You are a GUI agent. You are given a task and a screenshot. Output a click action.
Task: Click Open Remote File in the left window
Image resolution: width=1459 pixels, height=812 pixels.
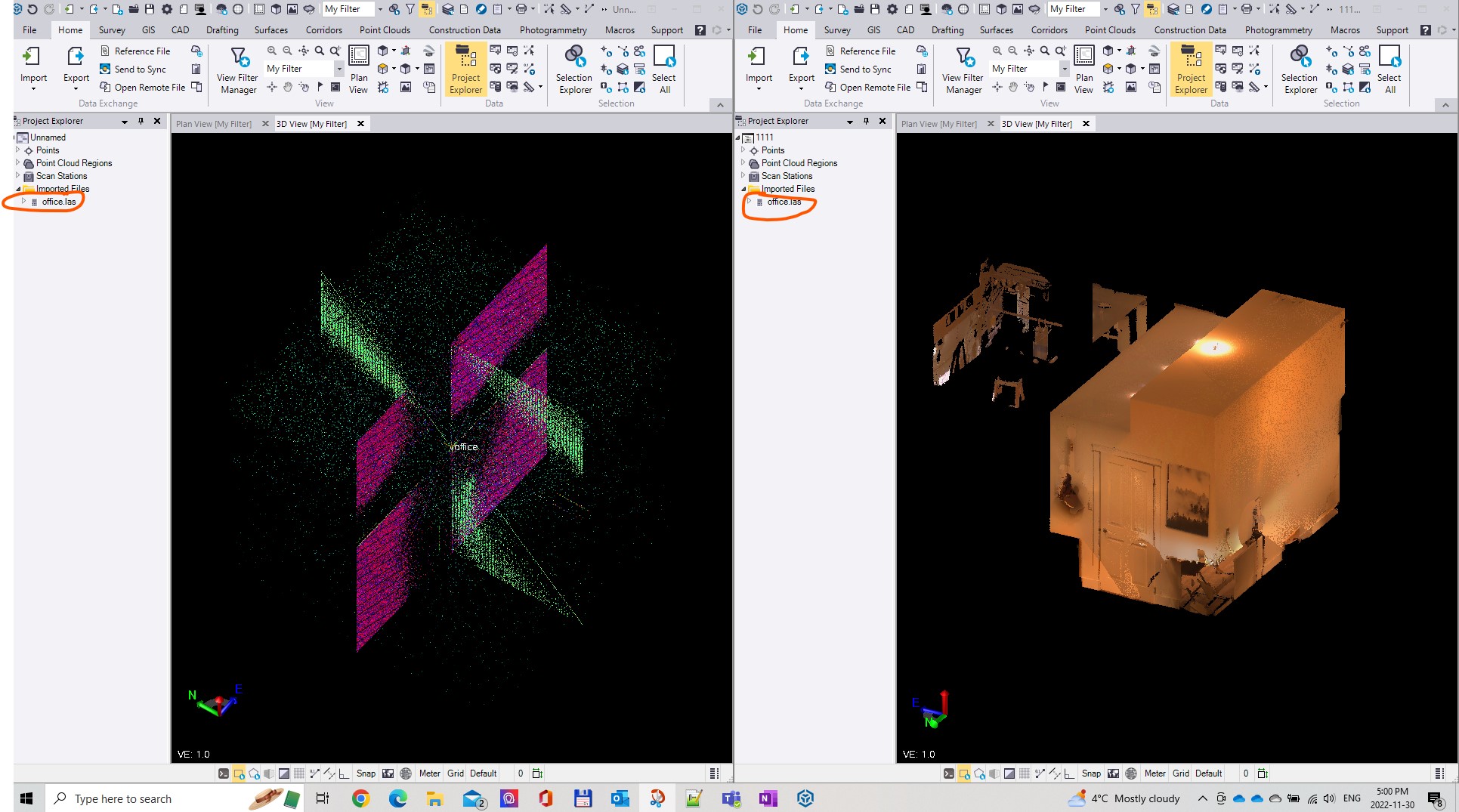click(149, 88)
